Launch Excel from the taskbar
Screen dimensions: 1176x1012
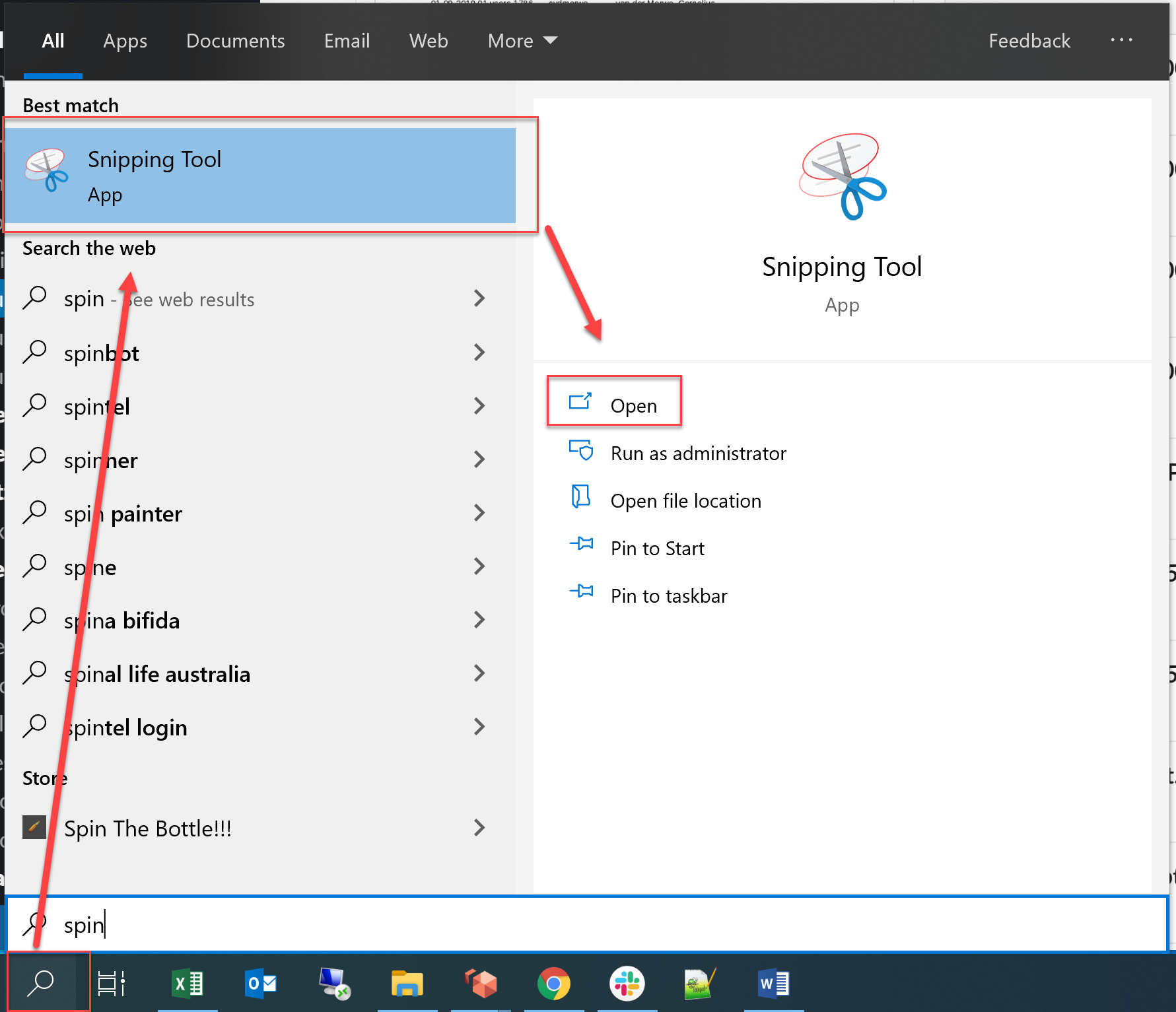tap(188, 984)
